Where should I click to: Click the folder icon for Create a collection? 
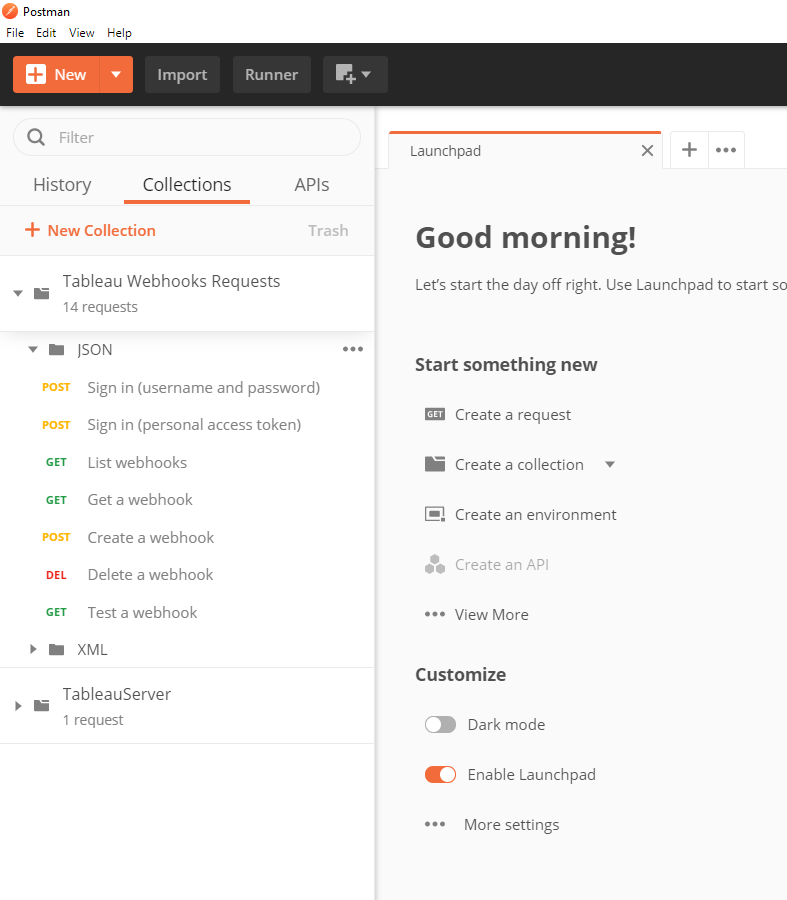click(435, 464)
